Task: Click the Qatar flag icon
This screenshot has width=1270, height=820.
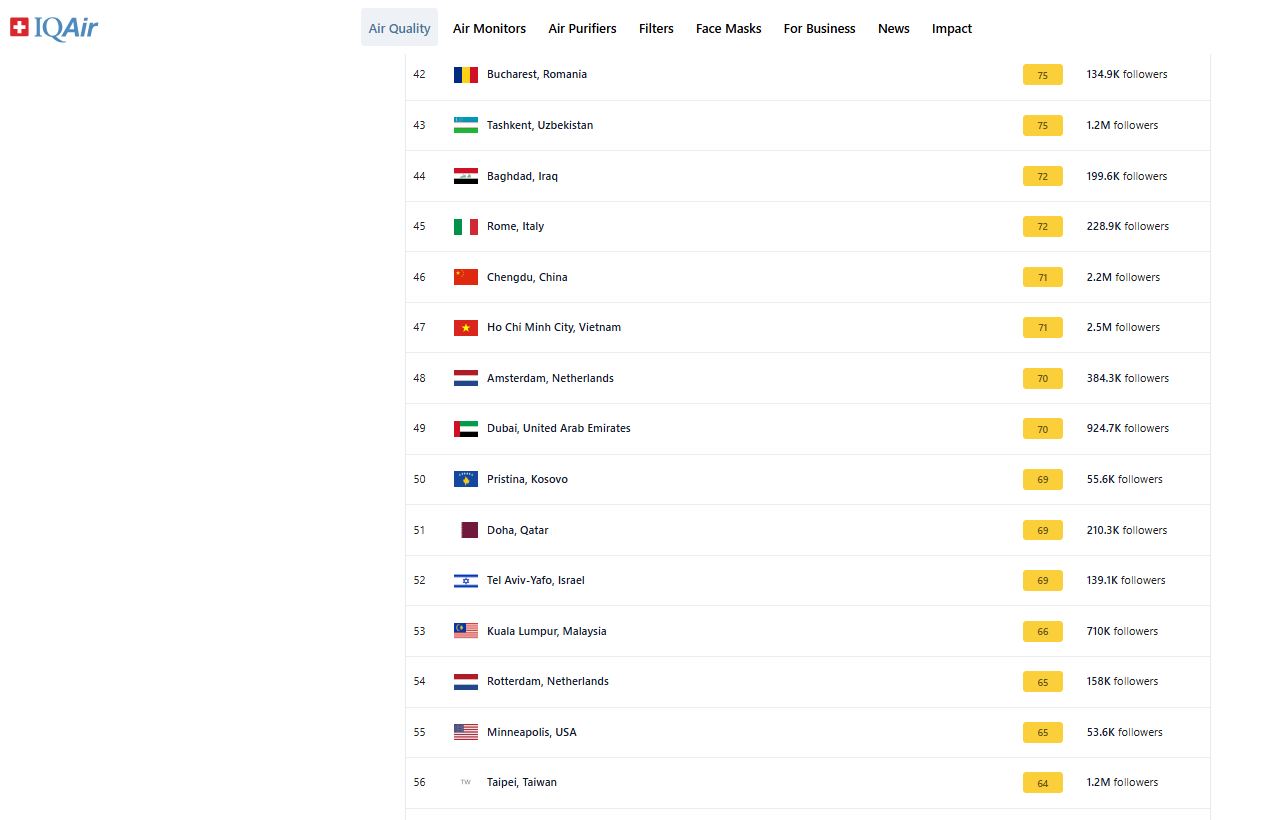Action: tap(467, 530)
